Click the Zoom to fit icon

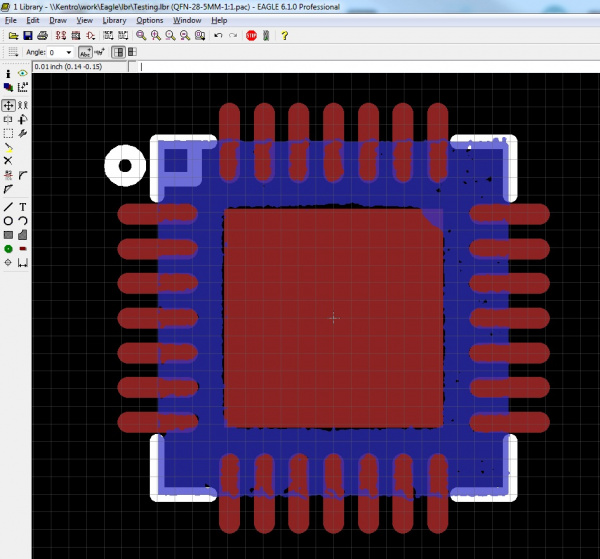(141, 36)
